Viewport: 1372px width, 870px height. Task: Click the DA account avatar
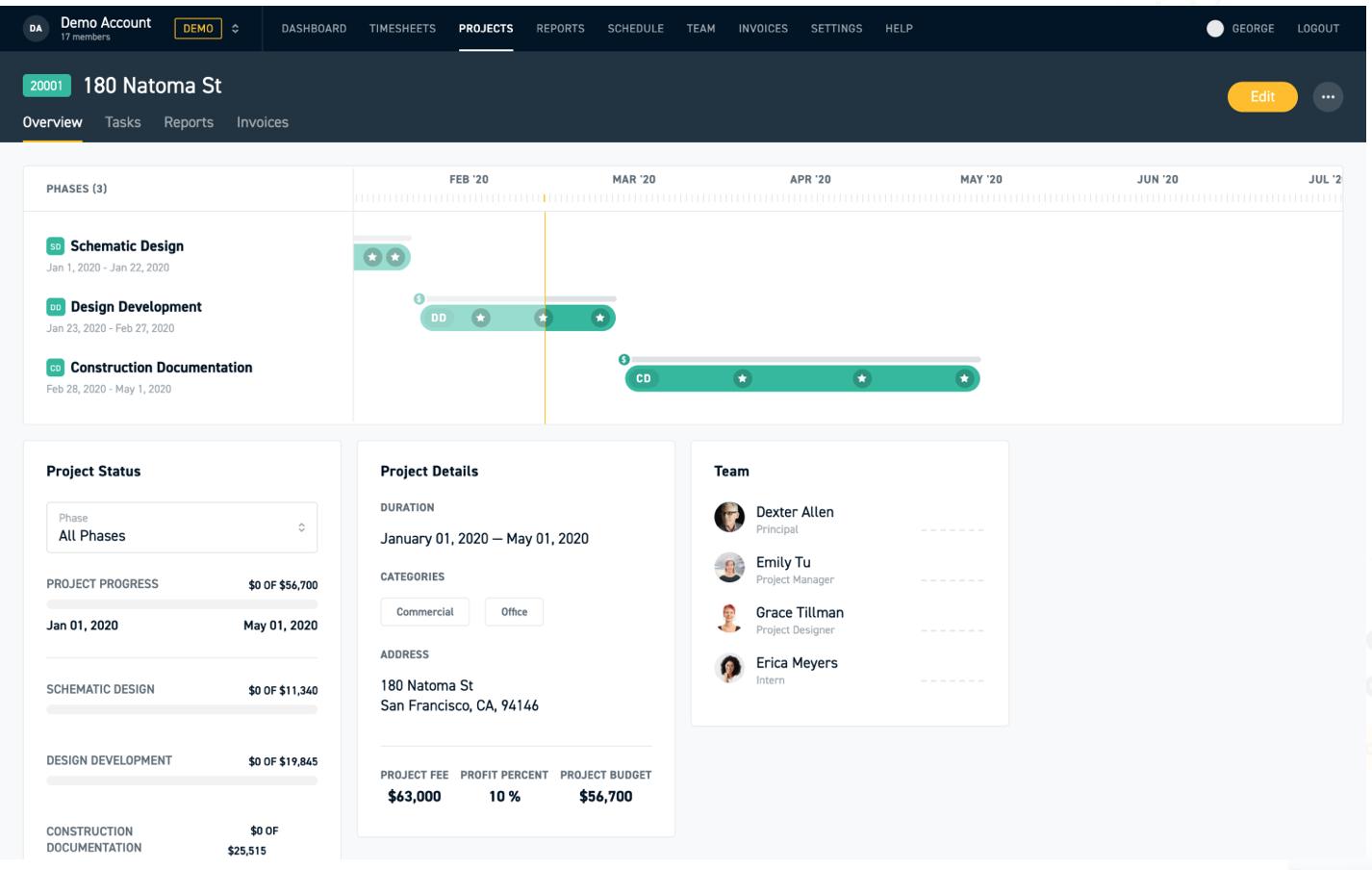[36, 29]
